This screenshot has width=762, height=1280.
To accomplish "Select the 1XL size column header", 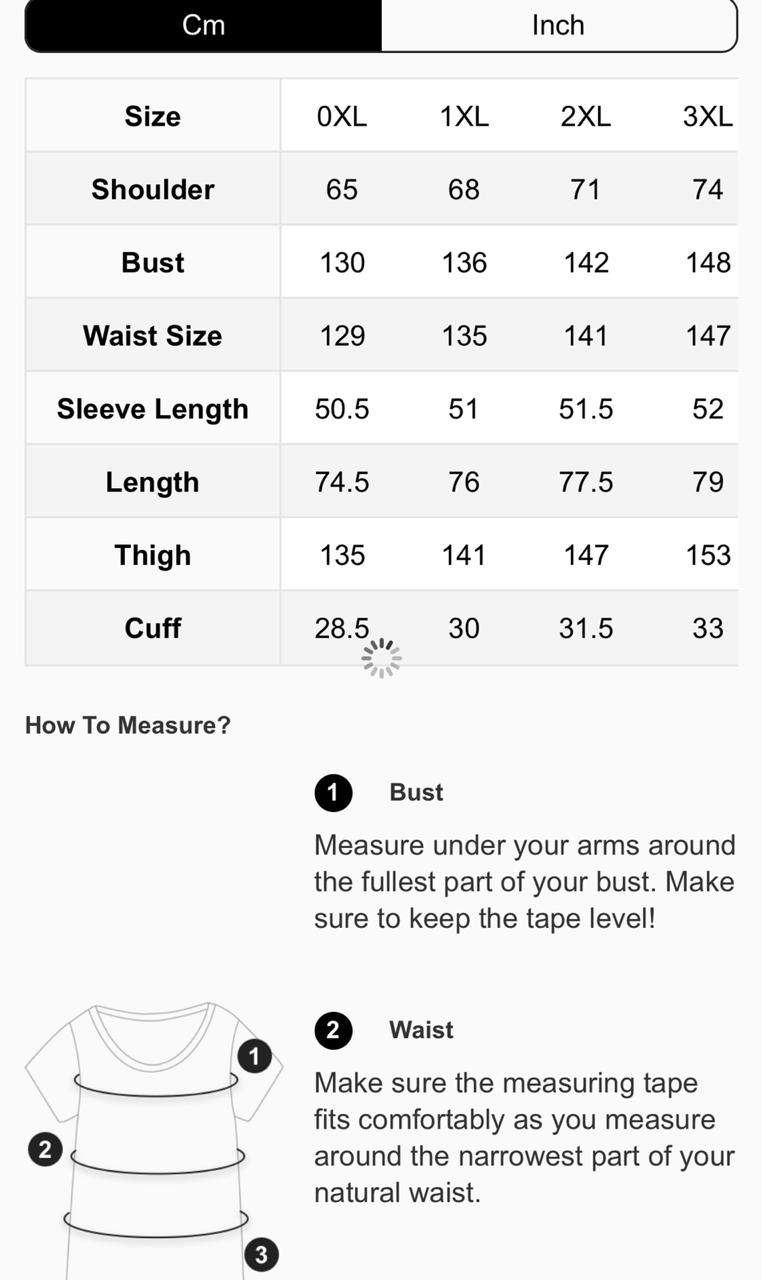I will 464,116.
